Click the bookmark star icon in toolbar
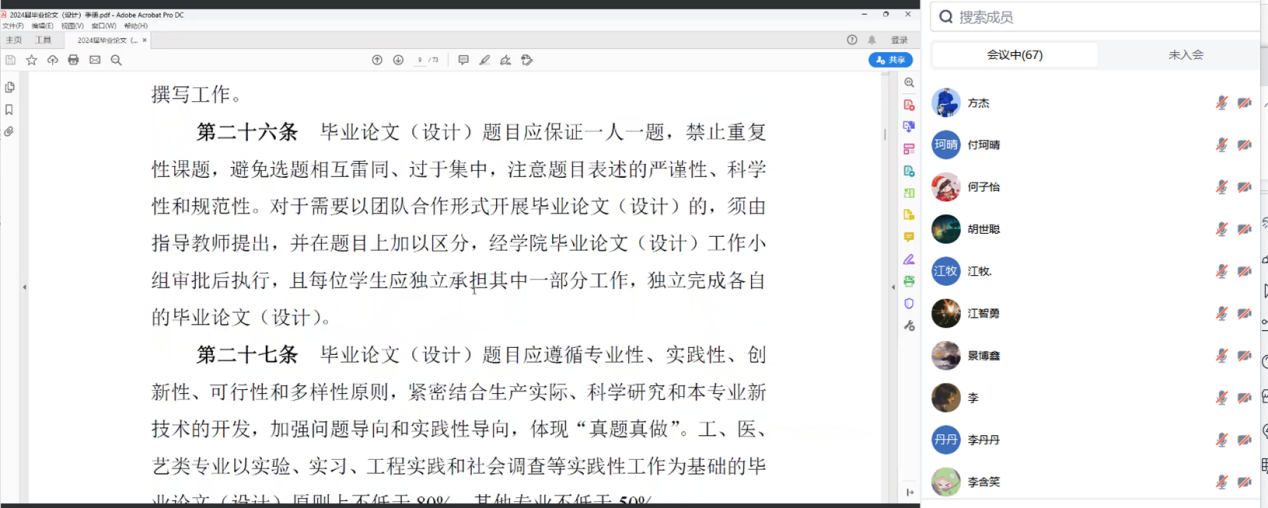The width and height of the screenshot is (1268, 508). pos(31,60)
